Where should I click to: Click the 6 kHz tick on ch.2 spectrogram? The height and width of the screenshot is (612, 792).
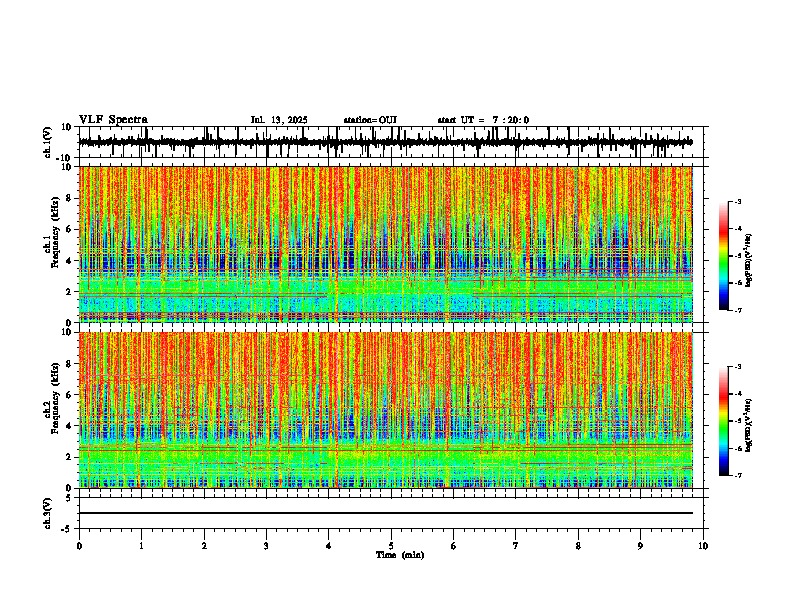pos(70,395)
